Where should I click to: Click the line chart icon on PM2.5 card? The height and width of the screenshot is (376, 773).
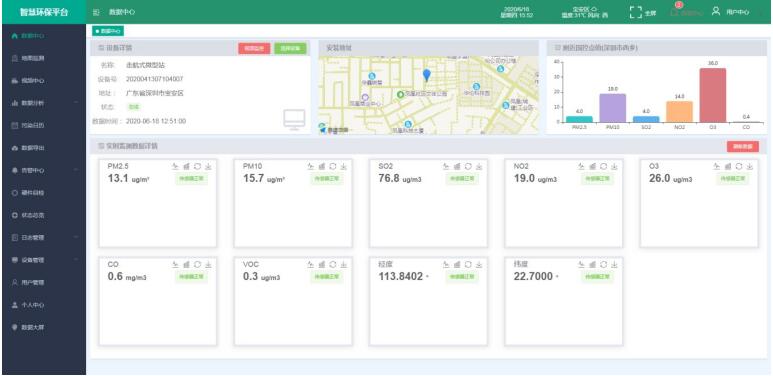pos(175,167)
